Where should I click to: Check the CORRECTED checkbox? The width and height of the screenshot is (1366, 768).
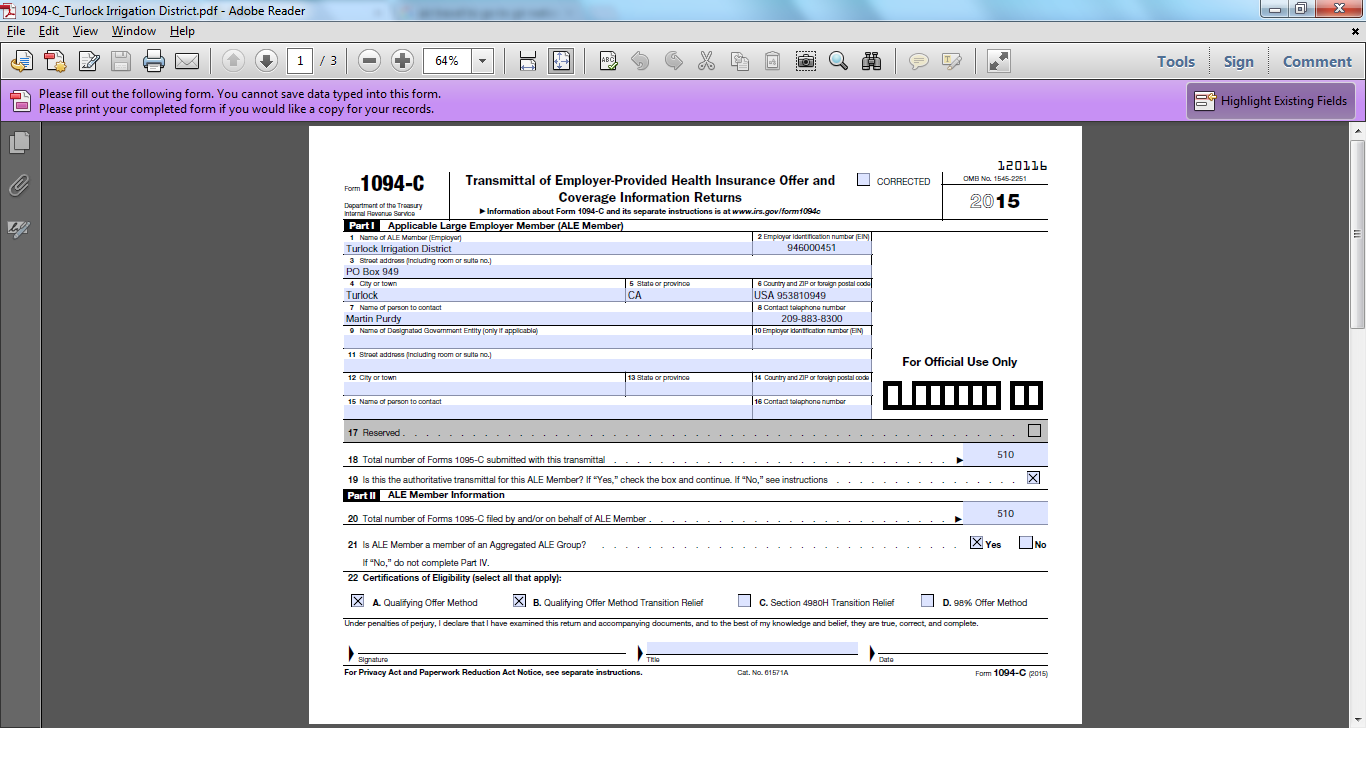pyautogui.click(x=863, y=180)
